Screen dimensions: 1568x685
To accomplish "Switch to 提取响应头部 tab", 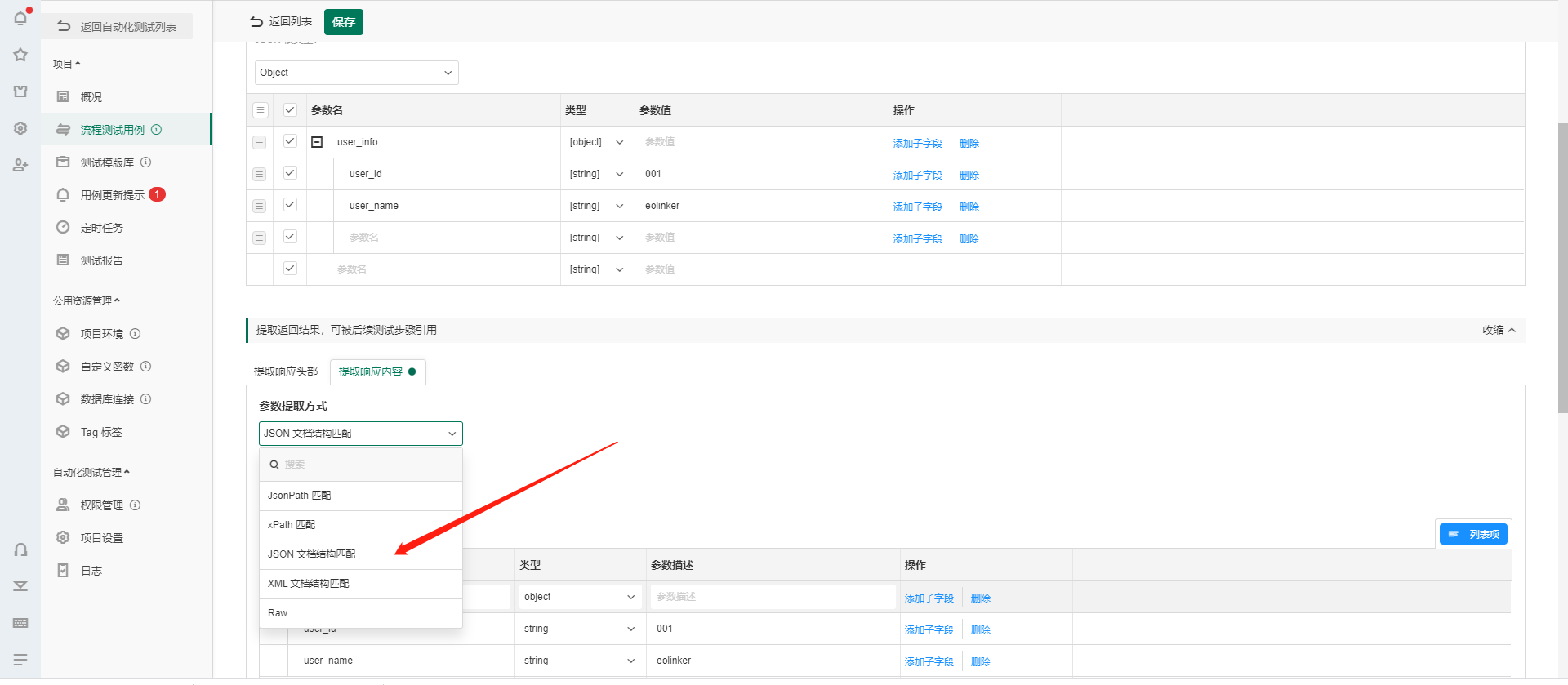I will [x=286, y=371].
